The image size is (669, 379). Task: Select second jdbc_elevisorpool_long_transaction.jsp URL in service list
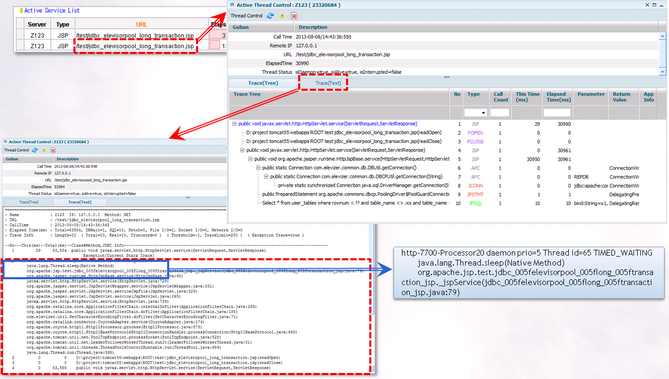point(135,46)
